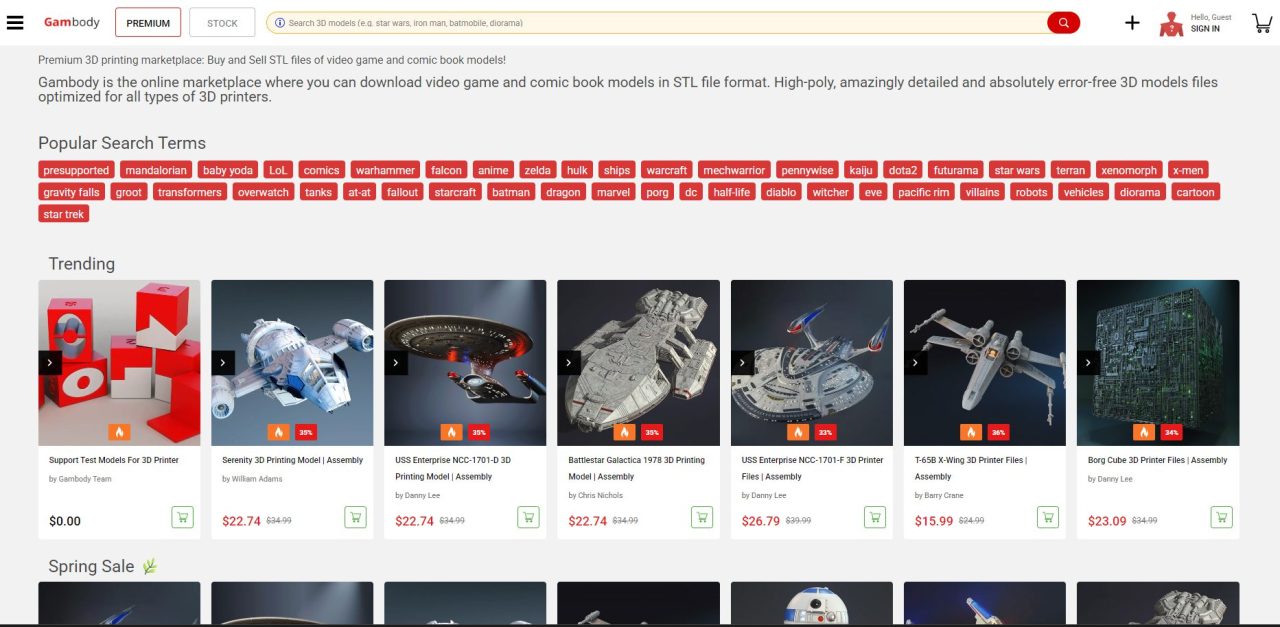Open USS Enterprise NCC-1701-D model title
Screen dimensions: 1280x627
pyautogui.click(x=453, y=468)
